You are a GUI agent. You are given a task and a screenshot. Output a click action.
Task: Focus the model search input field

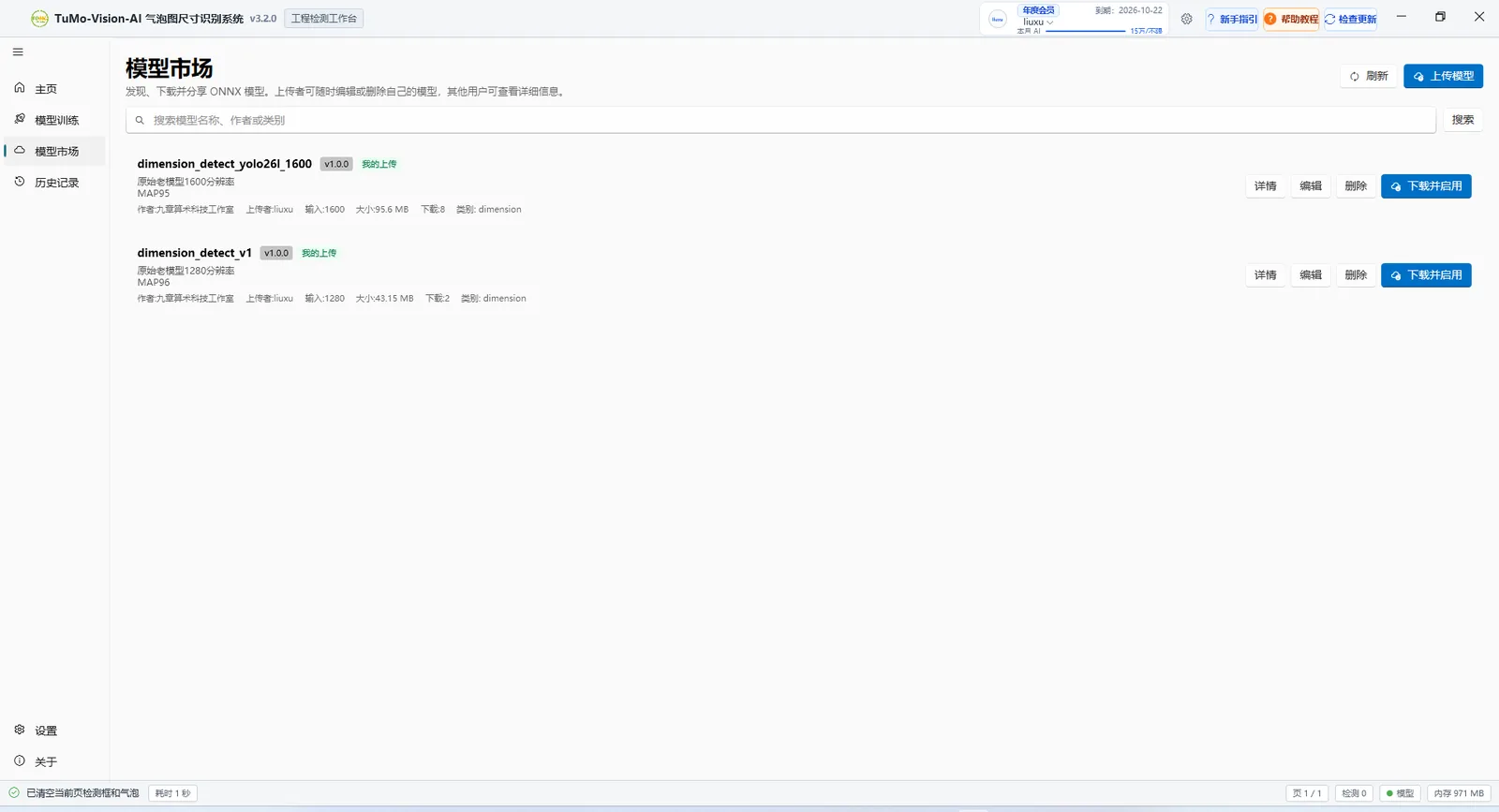pos(780,120)
